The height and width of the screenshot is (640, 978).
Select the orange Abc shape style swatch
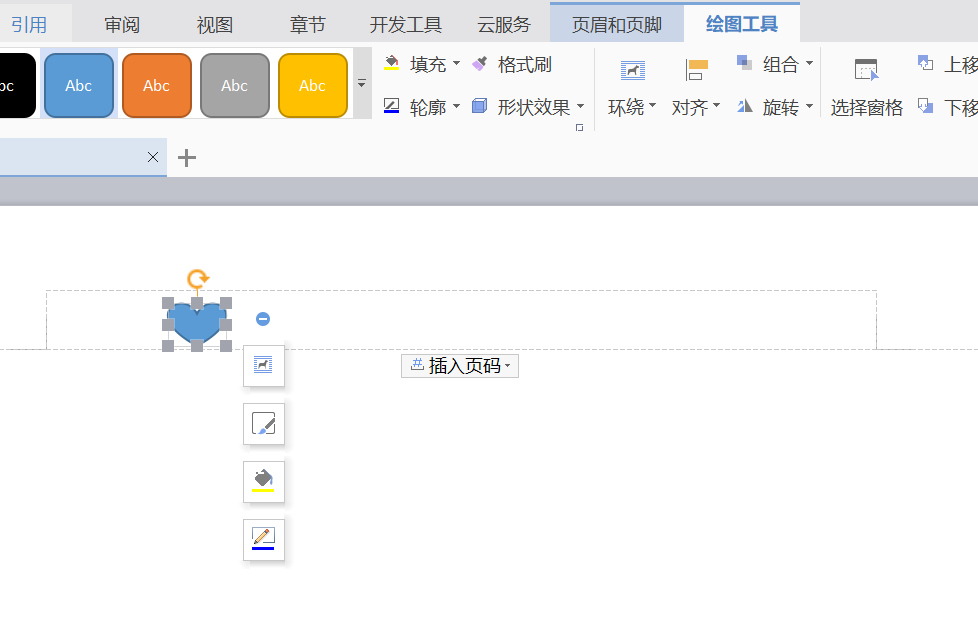156,85
